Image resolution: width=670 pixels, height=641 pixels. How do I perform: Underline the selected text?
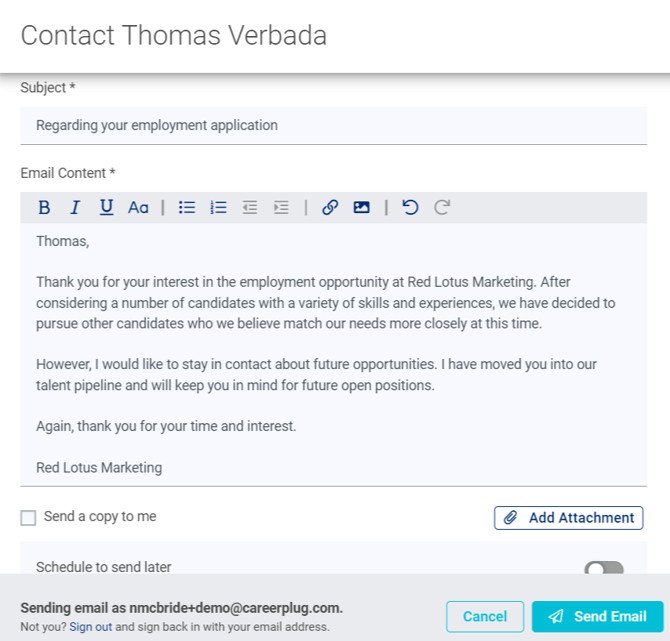(x=106, y=208)
